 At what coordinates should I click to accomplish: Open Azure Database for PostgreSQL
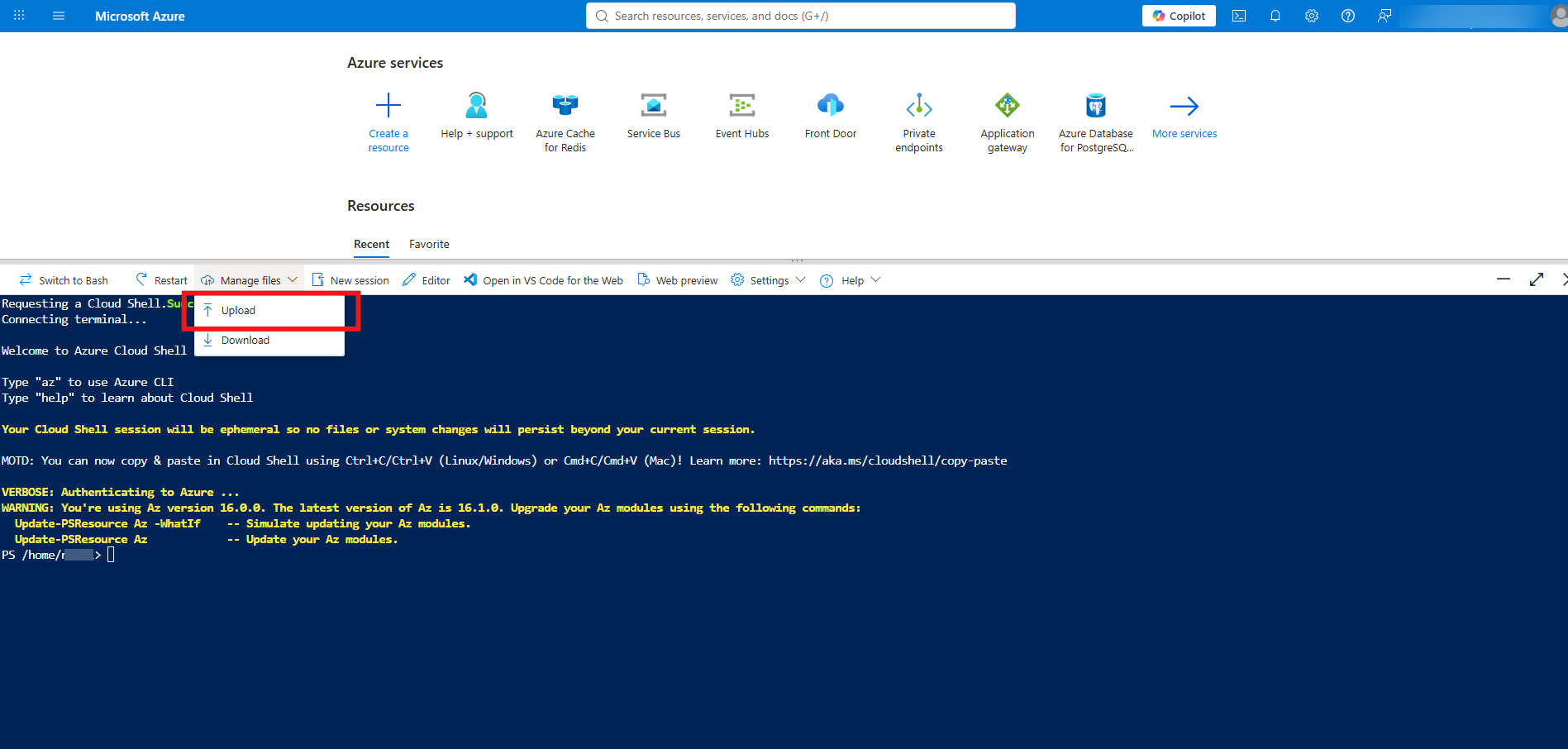tap(1096, 122)
